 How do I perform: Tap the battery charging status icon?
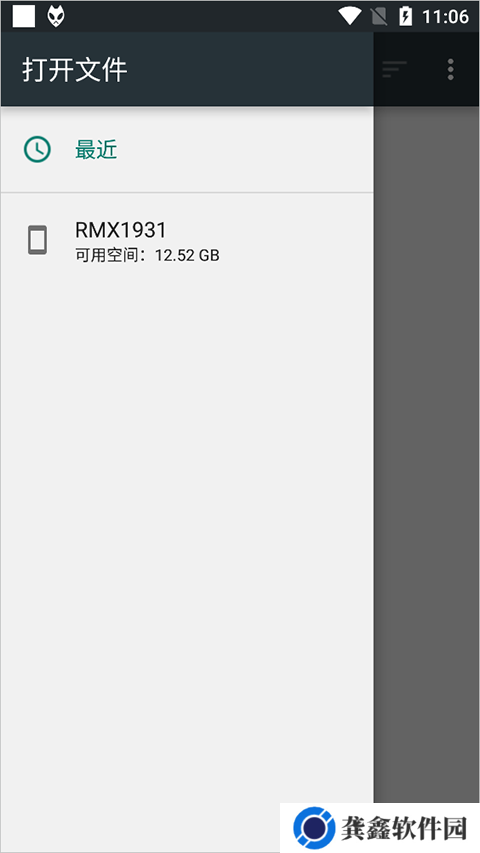click(x=405, y=16)
